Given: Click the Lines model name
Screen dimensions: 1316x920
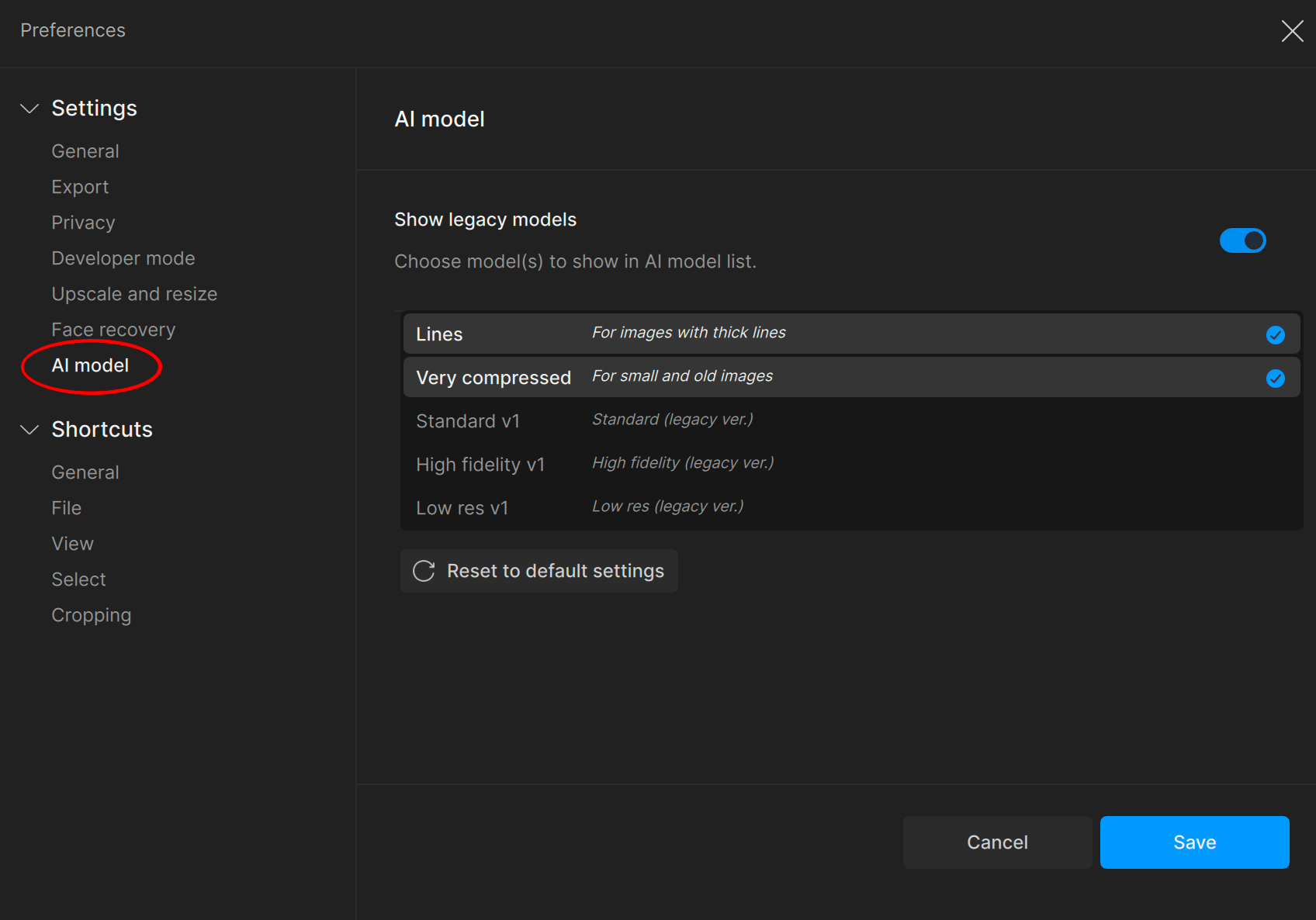Looking at the screenshot, I should coord(439,334).
